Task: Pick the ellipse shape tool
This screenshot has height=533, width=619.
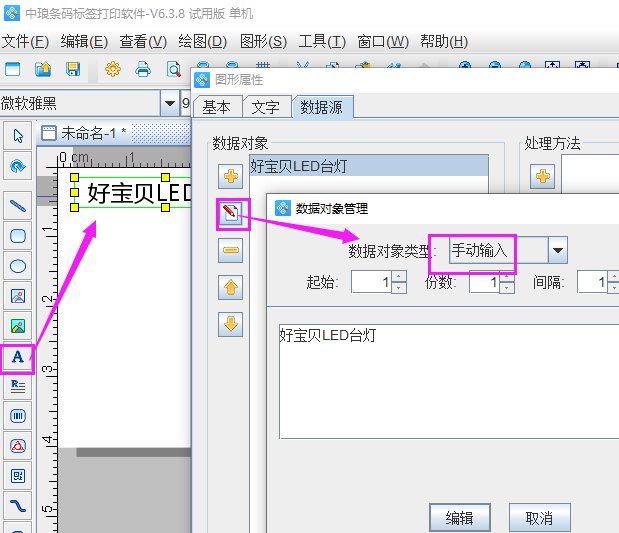Action: pyautogui.click(x=17, y=266)
